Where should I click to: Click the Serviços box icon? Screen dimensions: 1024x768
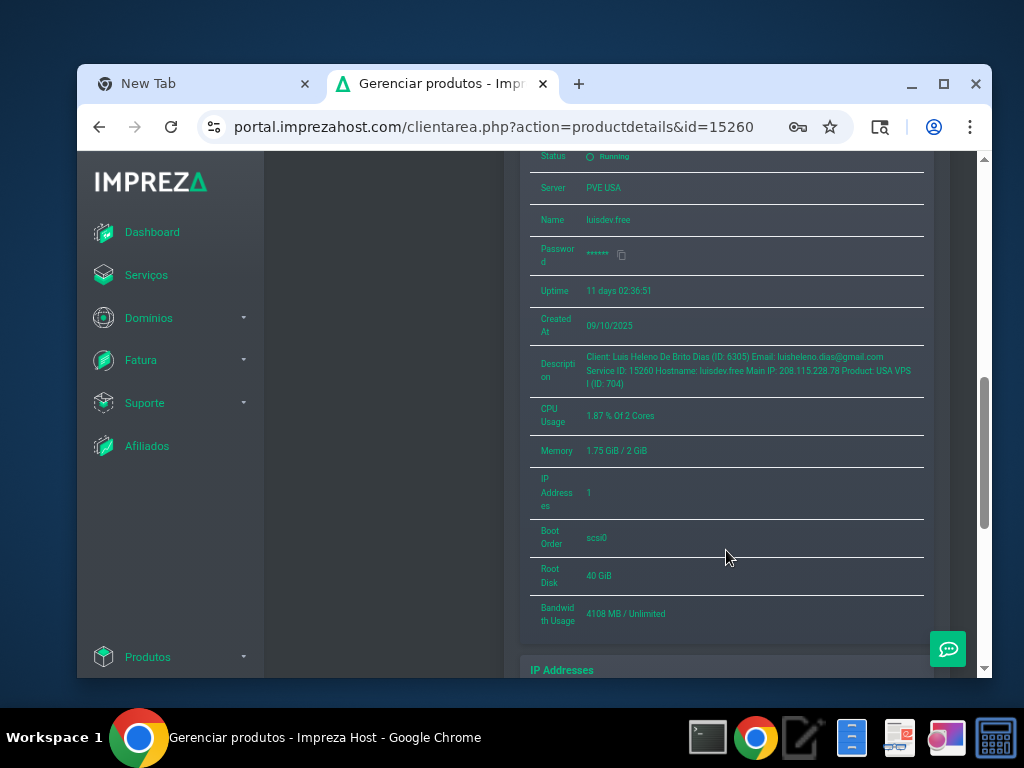tap(103, 275)
